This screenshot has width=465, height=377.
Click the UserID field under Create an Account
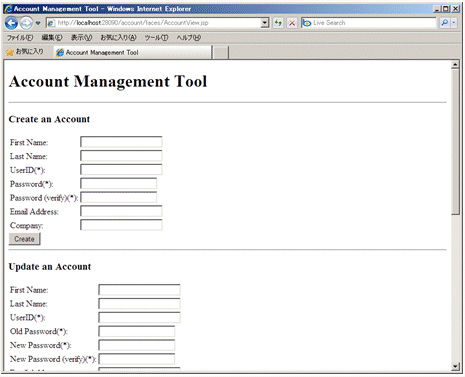tap(121, 170)
